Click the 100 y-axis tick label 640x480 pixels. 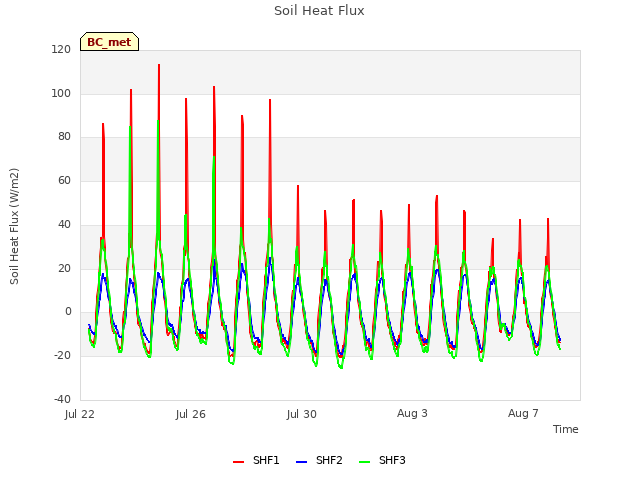tap(61, 93)
